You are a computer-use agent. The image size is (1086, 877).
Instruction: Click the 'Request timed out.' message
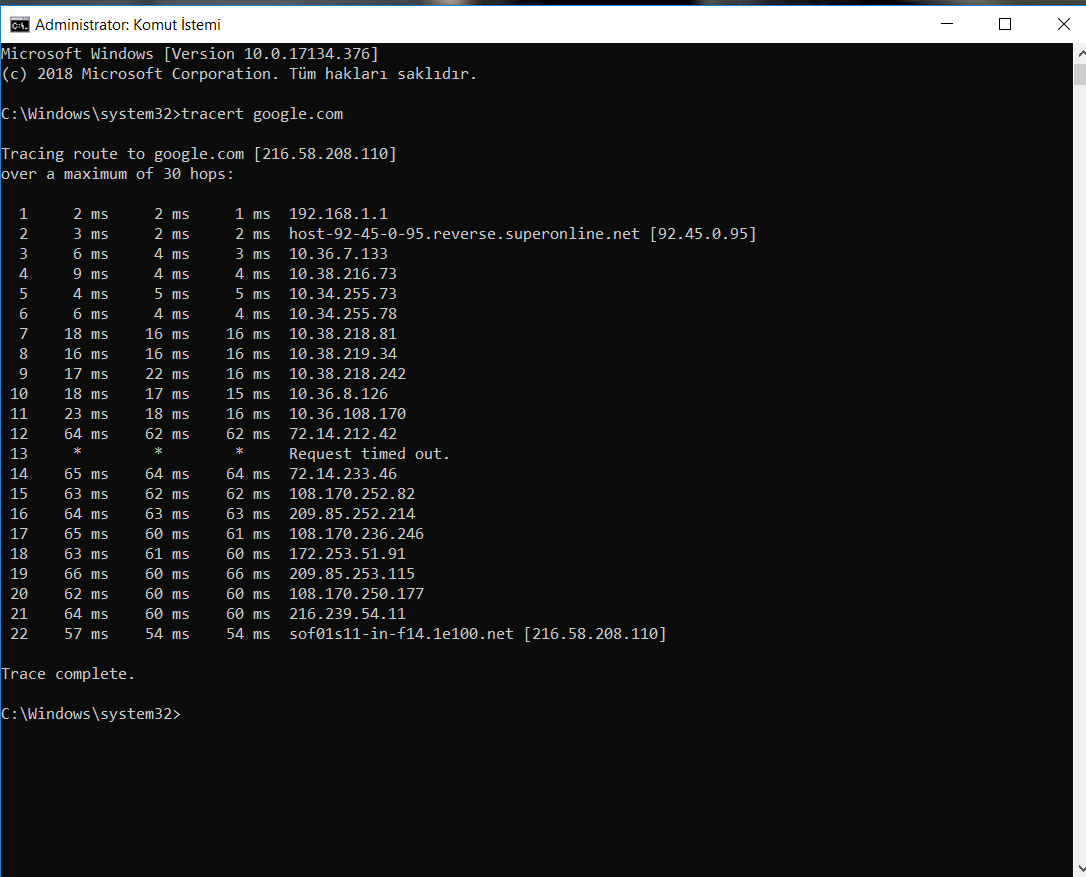(369, 454)
